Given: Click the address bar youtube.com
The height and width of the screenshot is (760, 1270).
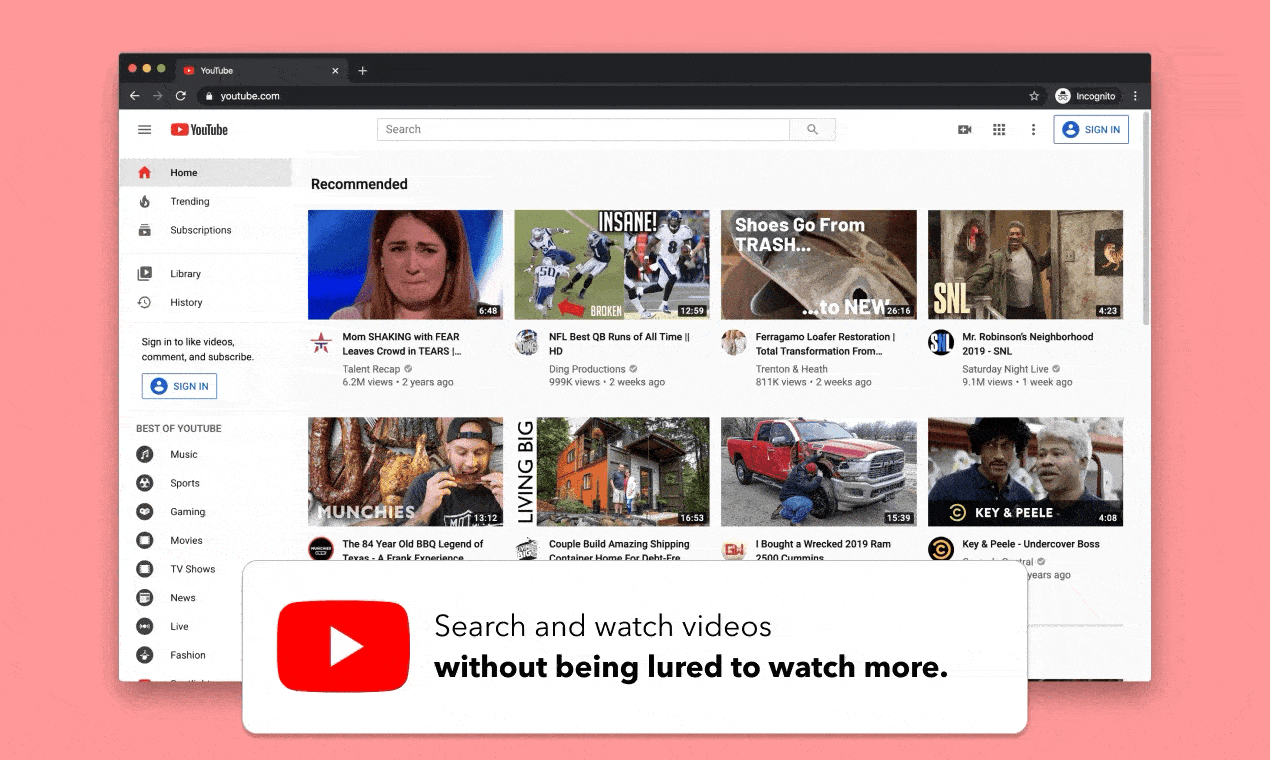Looking at the screenshot, I should coord(250,96).
